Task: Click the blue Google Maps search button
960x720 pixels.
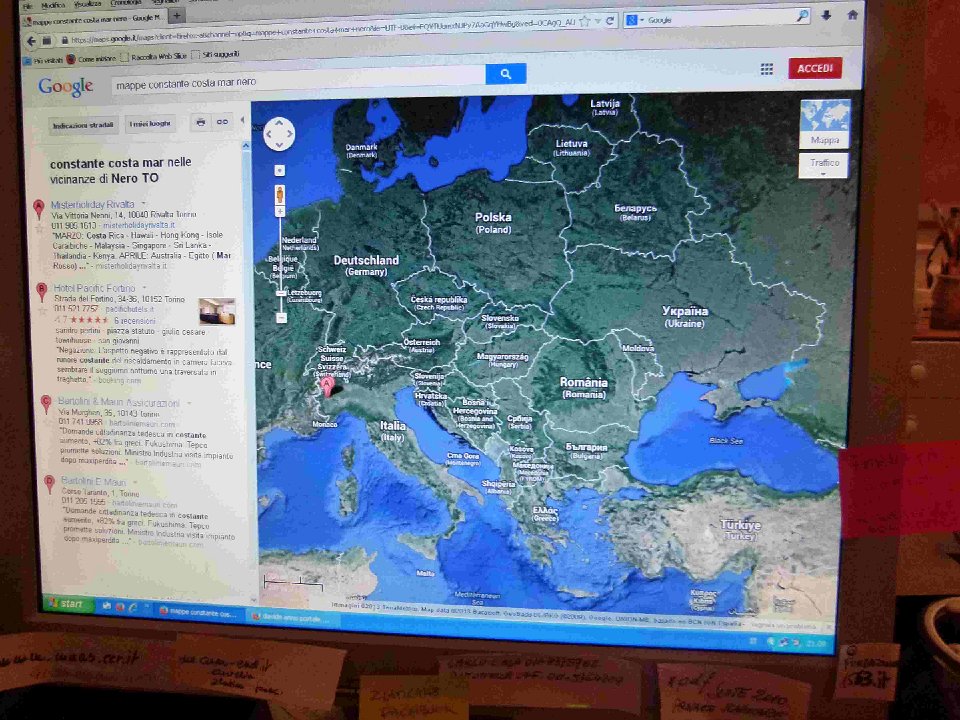Action: point(505,73)
